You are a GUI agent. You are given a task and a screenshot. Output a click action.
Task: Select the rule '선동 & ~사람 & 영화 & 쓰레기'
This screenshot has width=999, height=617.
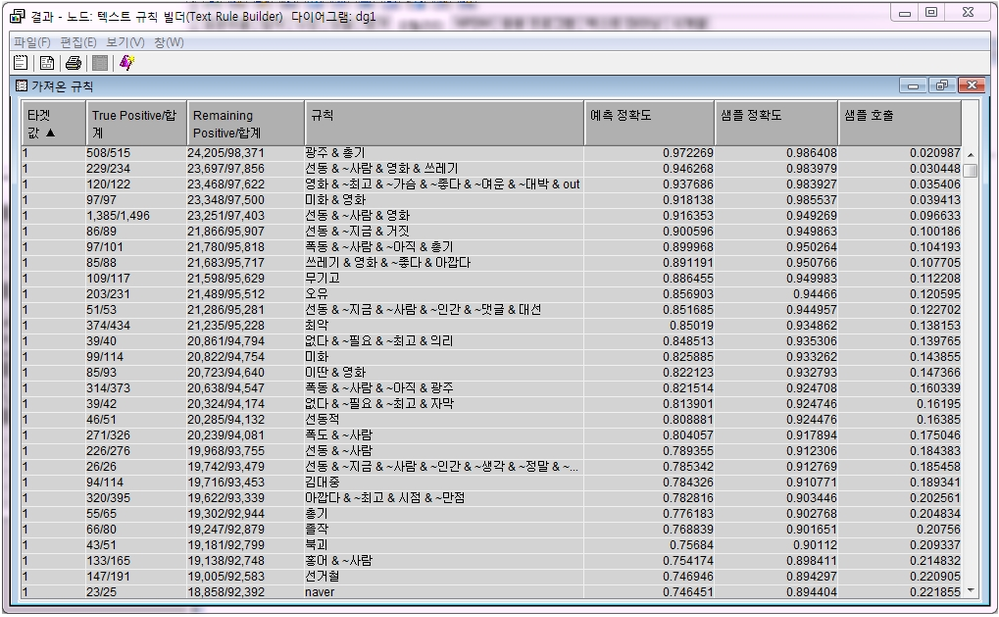[381, 169]
